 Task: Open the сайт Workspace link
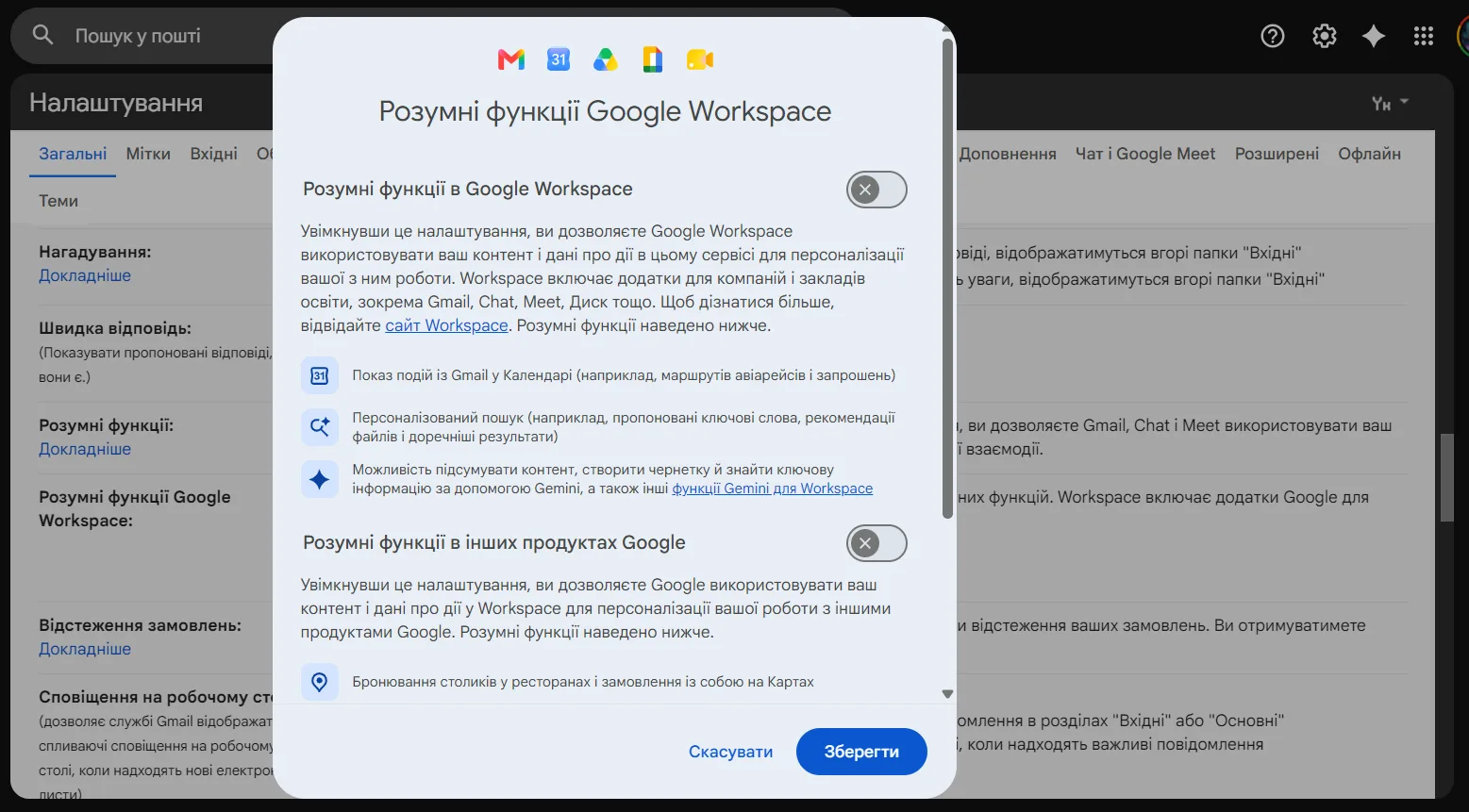tap(446, 325)
